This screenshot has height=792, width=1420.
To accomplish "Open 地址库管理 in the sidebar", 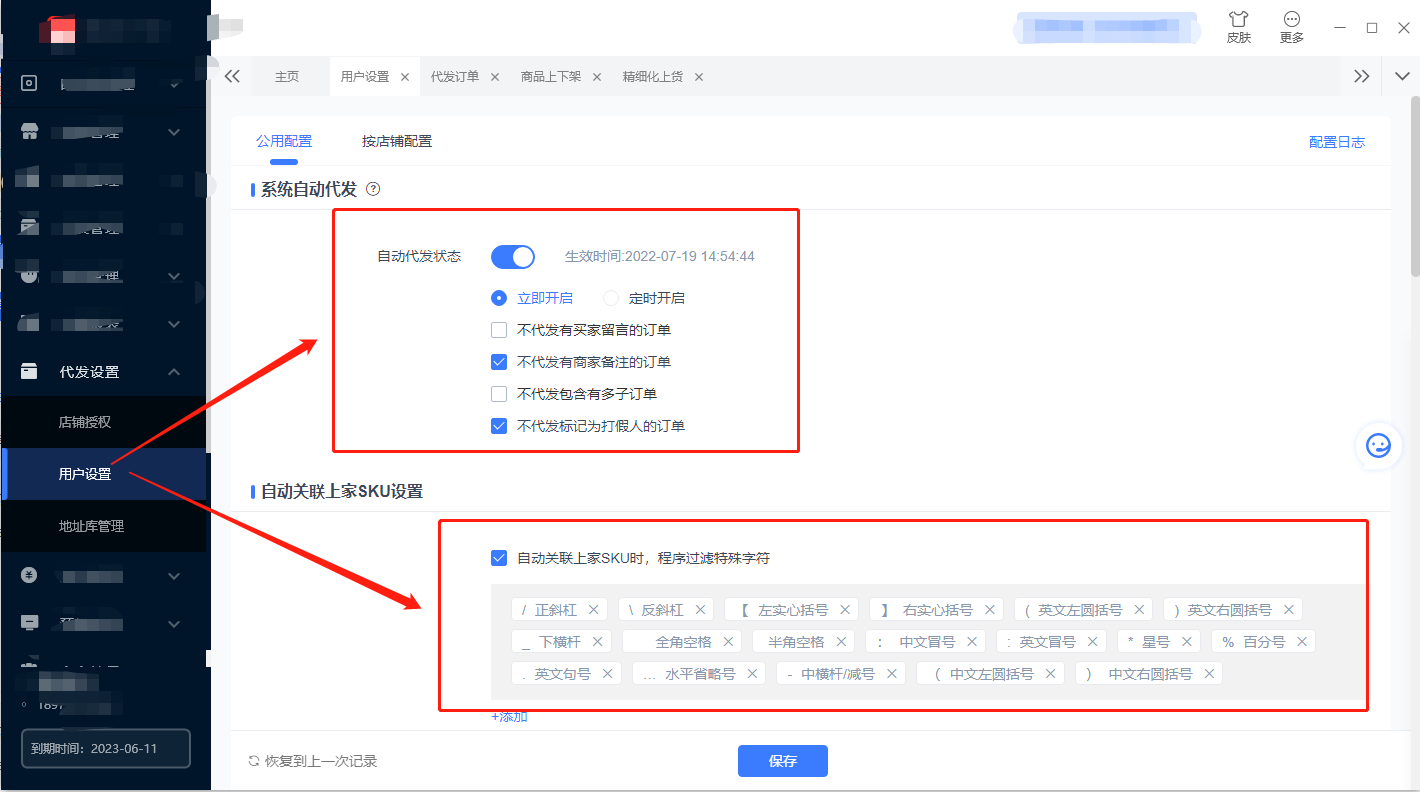I will tap(91, 526).
